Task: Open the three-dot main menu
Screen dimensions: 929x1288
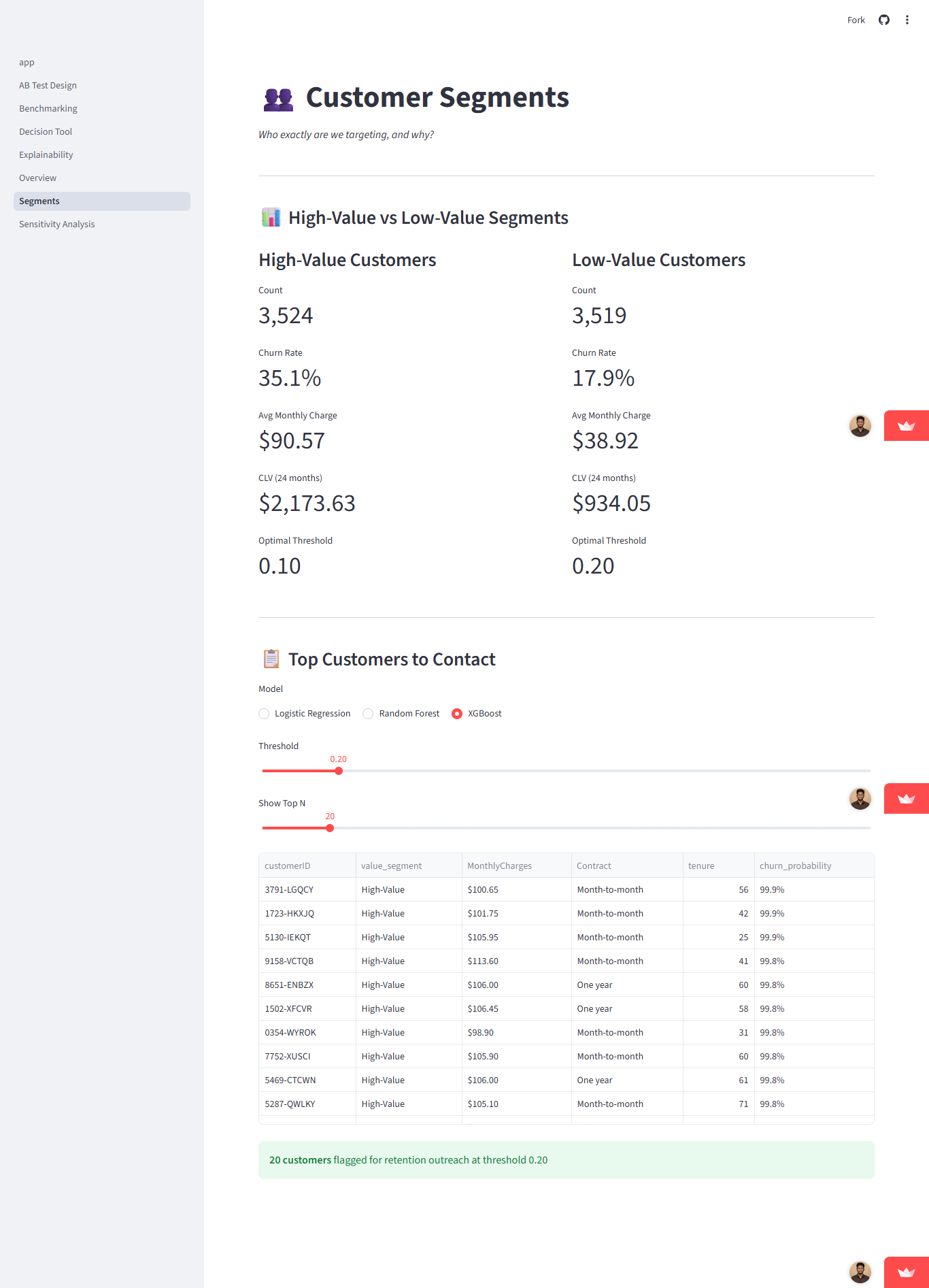Action: [907, 20]
